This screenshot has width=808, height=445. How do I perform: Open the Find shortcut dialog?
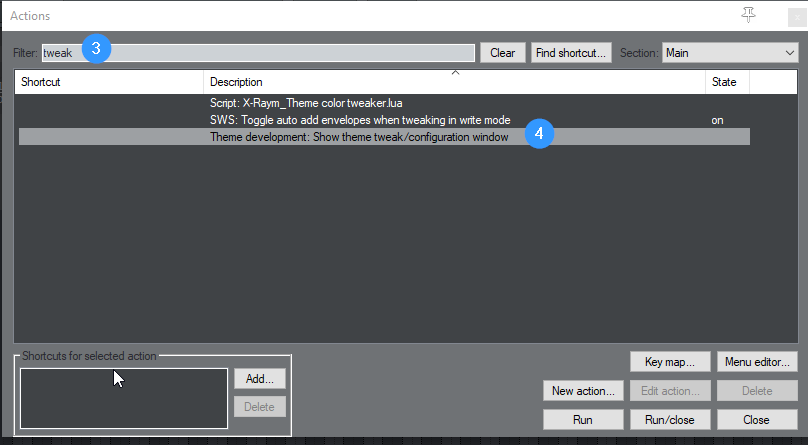[x=571, y=53]
